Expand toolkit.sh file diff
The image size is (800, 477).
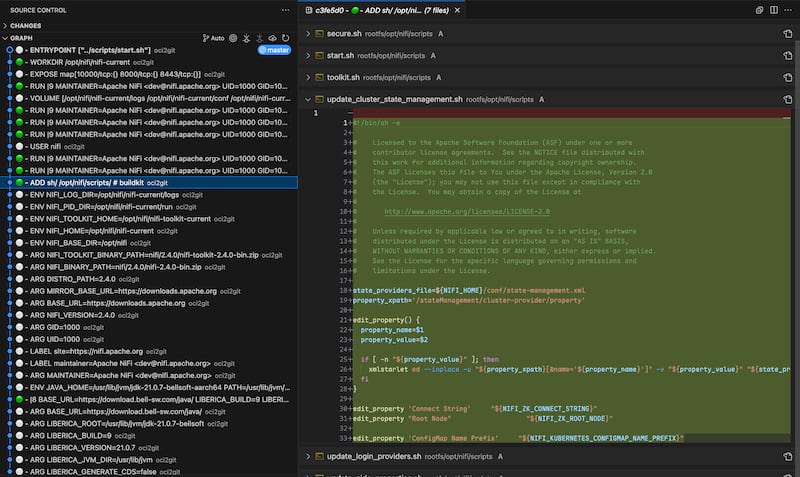308,78
